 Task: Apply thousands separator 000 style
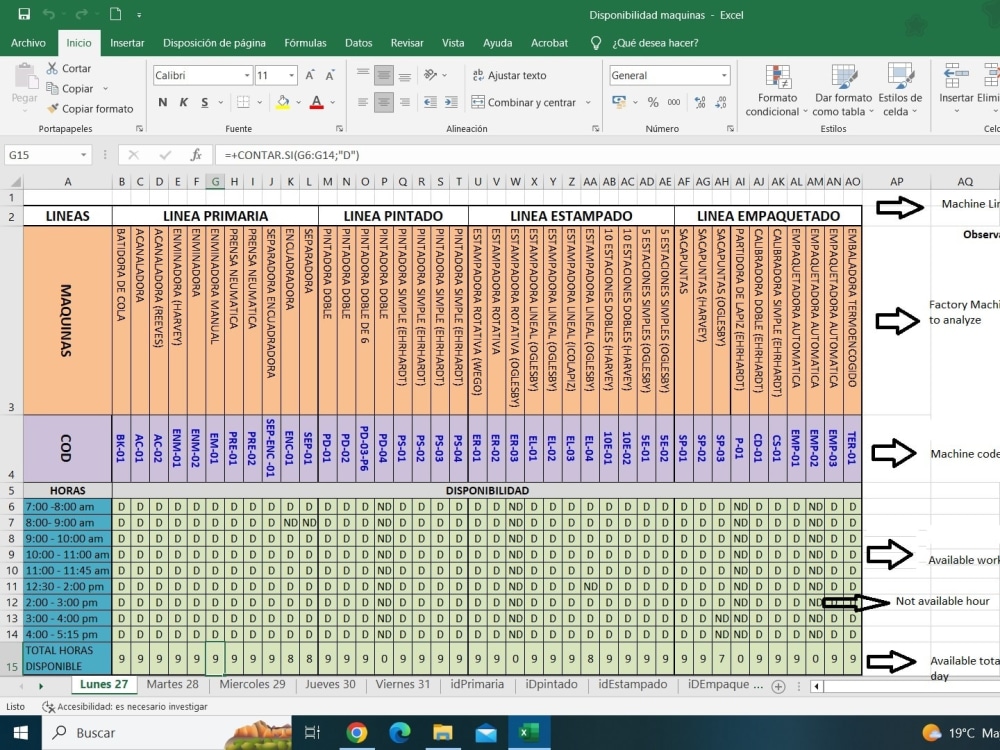pos(673,102)
